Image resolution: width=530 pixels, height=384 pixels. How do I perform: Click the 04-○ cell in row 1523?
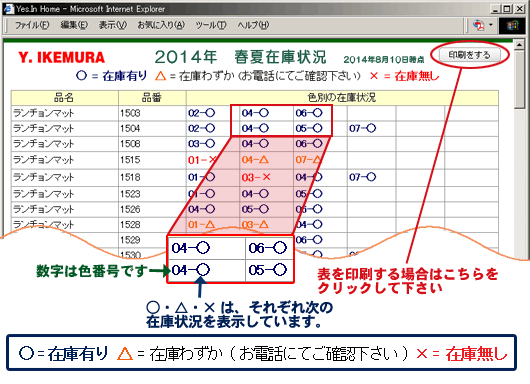[255, 194]
